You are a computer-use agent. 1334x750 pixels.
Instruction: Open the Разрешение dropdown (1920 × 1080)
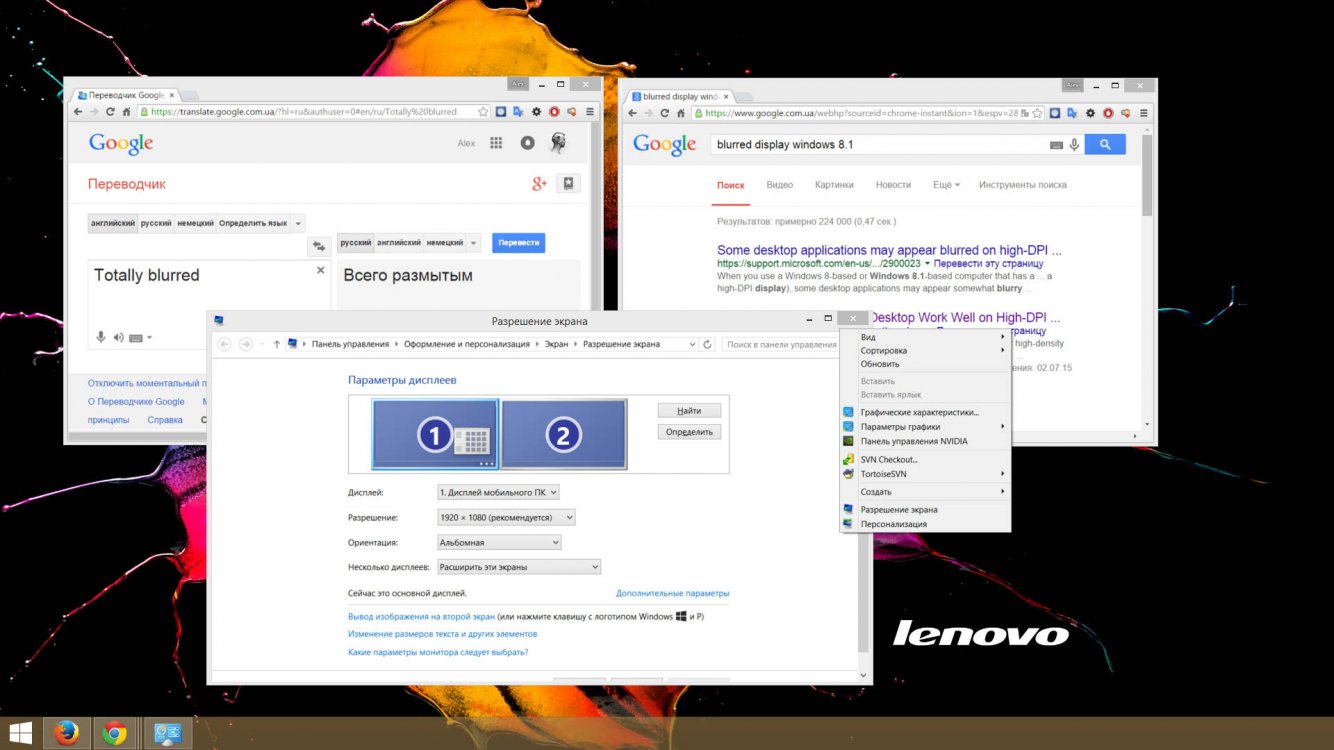506,517
